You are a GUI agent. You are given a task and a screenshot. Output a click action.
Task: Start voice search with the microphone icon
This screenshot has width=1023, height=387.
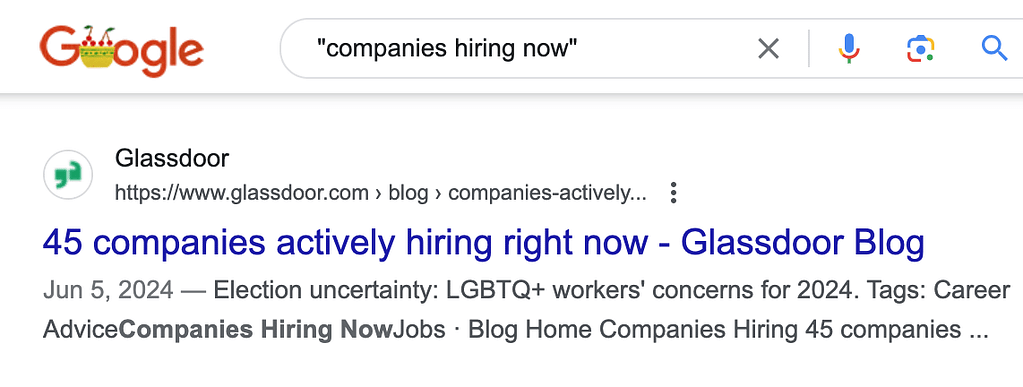[849, 48]
